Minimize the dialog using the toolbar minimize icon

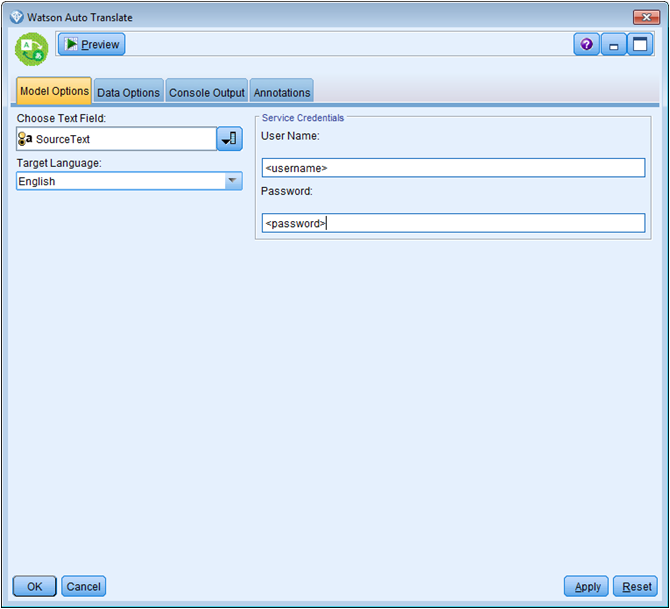click(x=614, y=44)
